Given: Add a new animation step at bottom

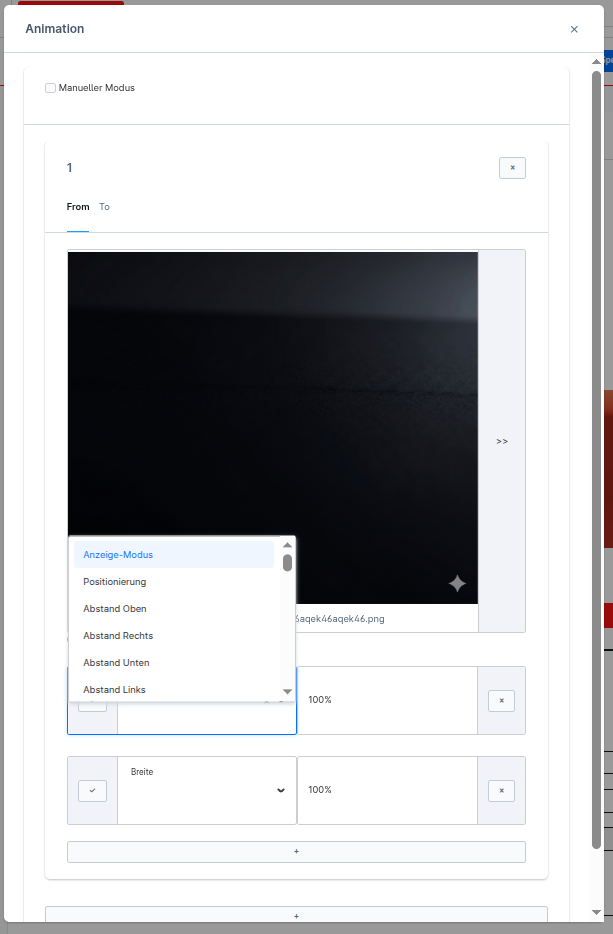Looking at the screenshot, I should pos(296,914).
